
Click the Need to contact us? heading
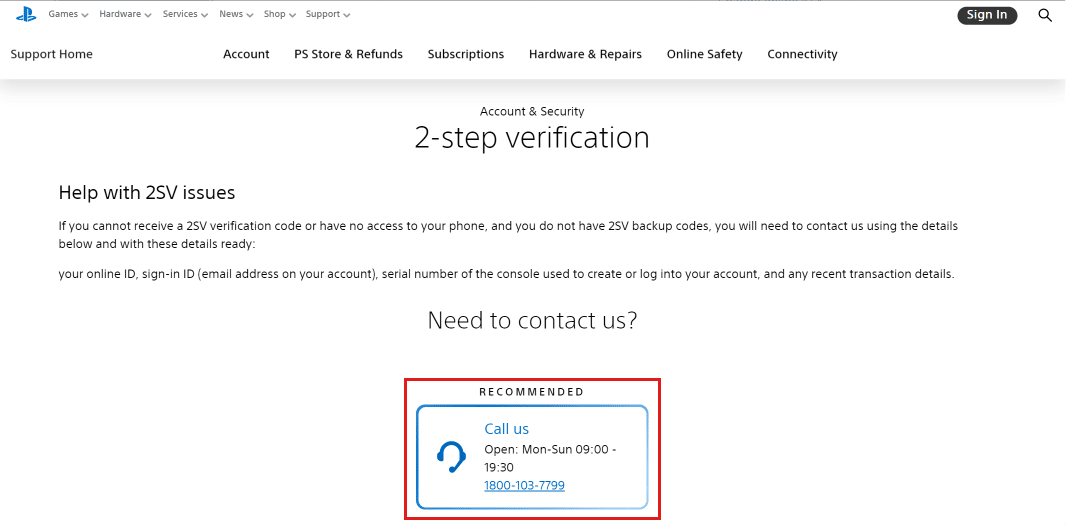(x=532, y=320)
